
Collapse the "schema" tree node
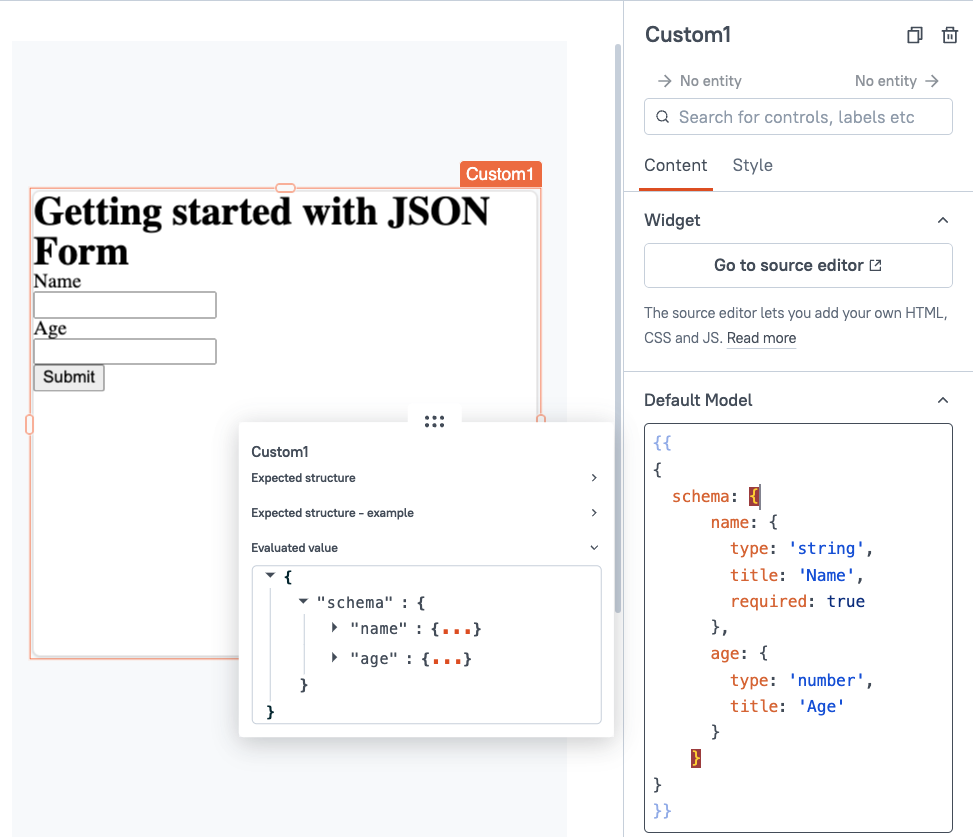coord(303,601)
